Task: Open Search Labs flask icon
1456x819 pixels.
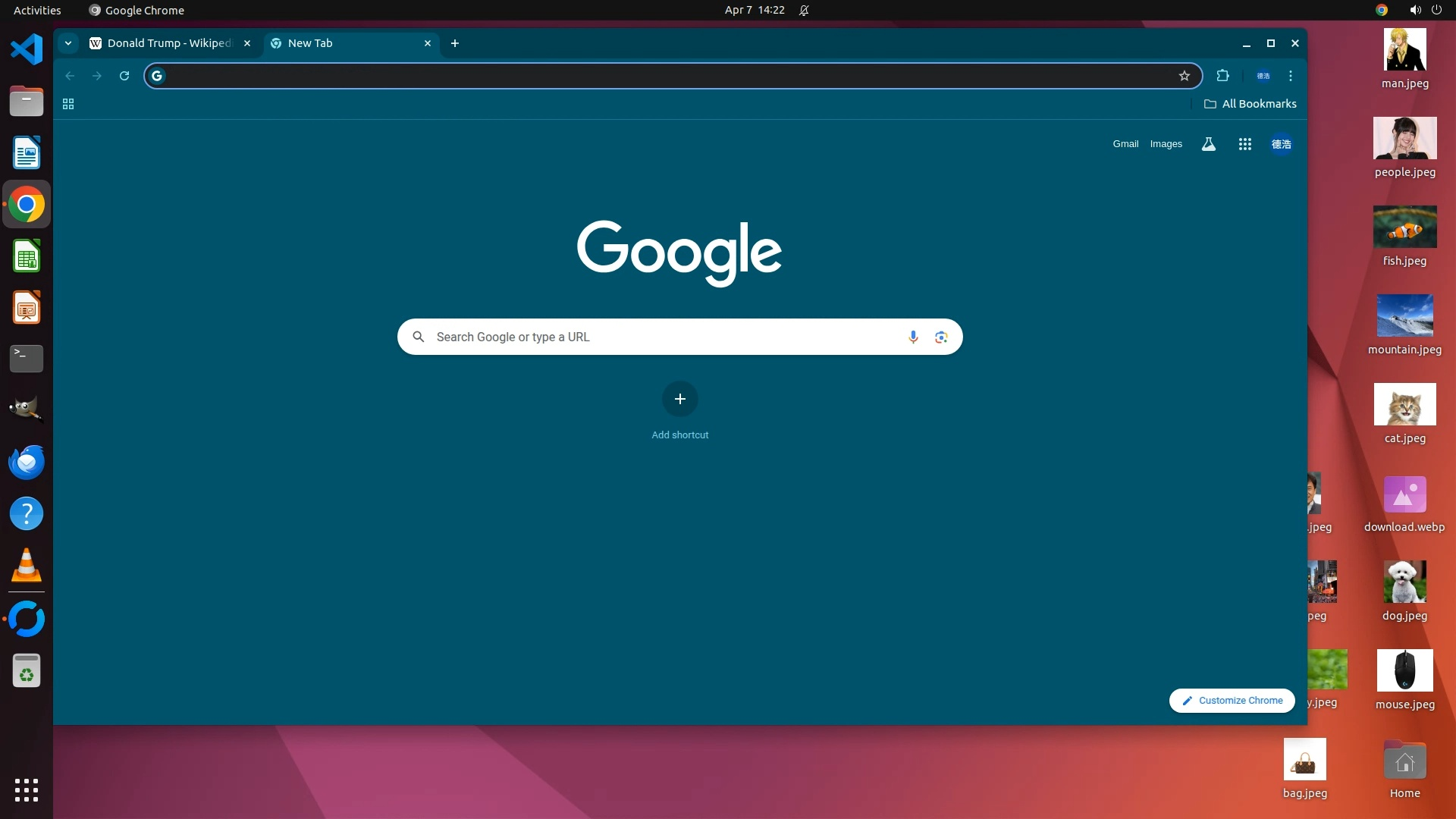Action: 1209,144
